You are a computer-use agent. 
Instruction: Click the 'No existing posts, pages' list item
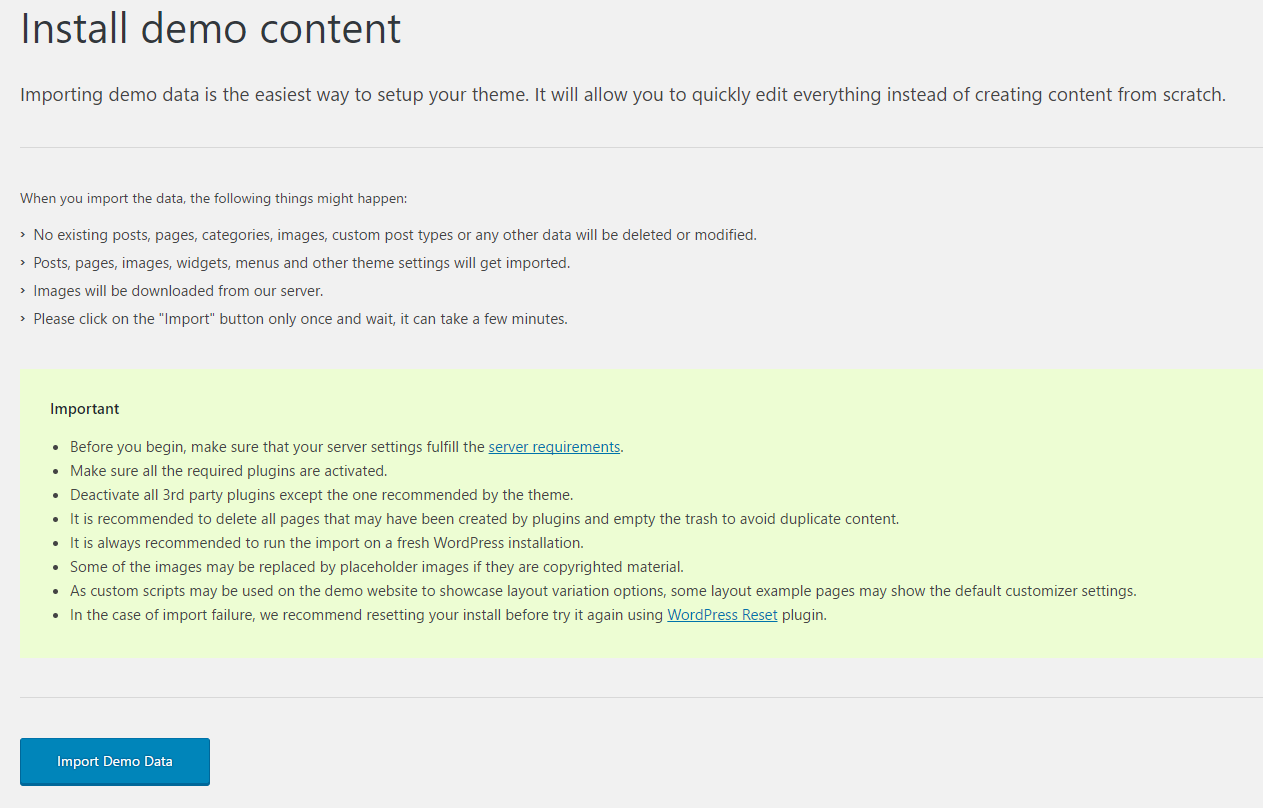395,235
